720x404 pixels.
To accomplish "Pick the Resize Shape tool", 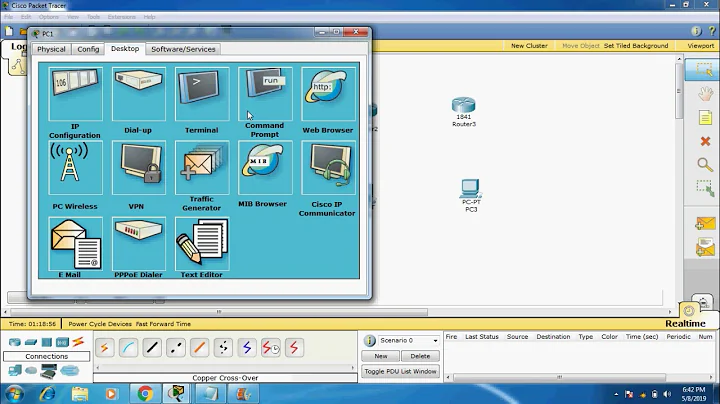I will point(705,188).
